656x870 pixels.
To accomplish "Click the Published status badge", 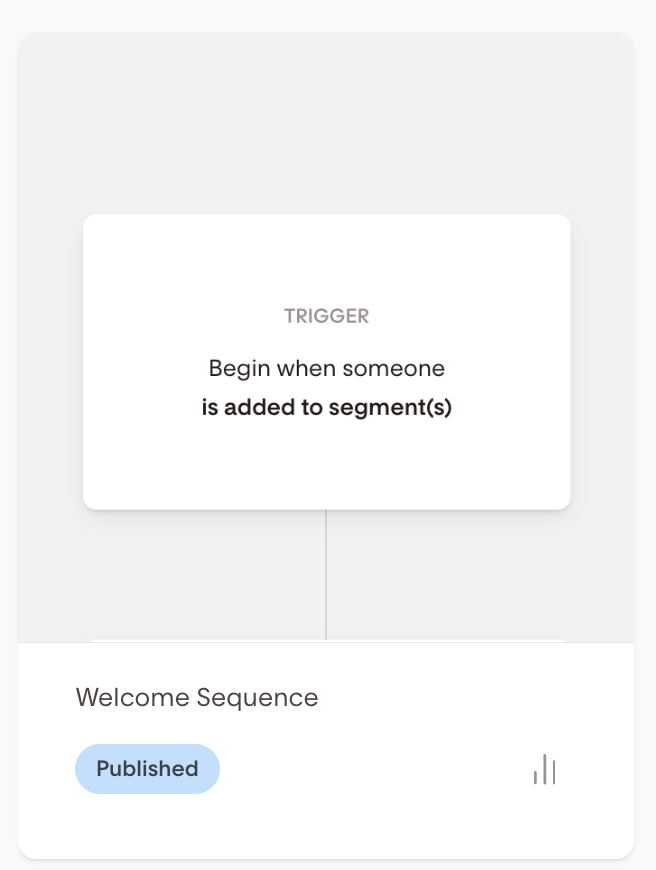I will [x=147, y=769].
